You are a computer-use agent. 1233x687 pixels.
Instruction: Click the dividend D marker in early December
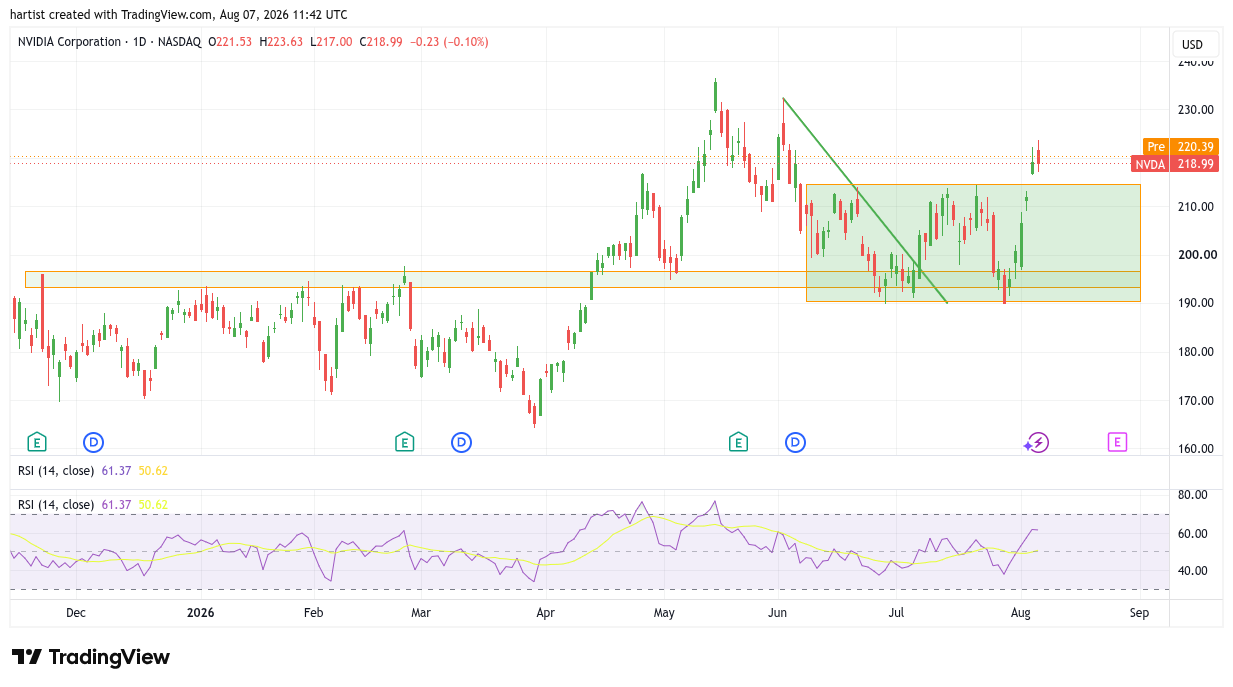click(x=94, y=442)
